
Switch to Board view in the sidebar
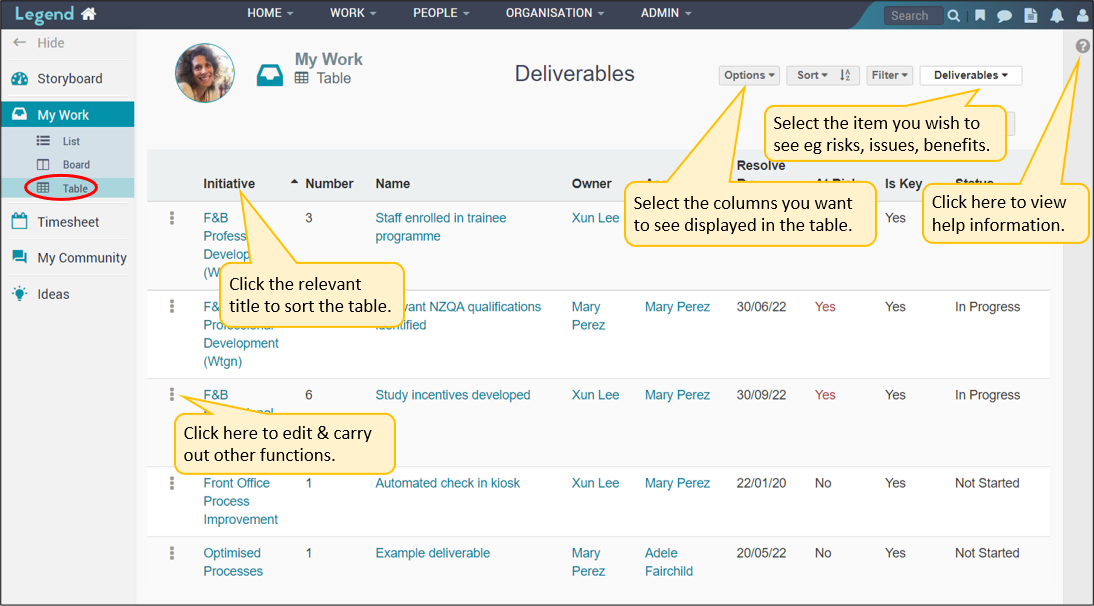75,165
